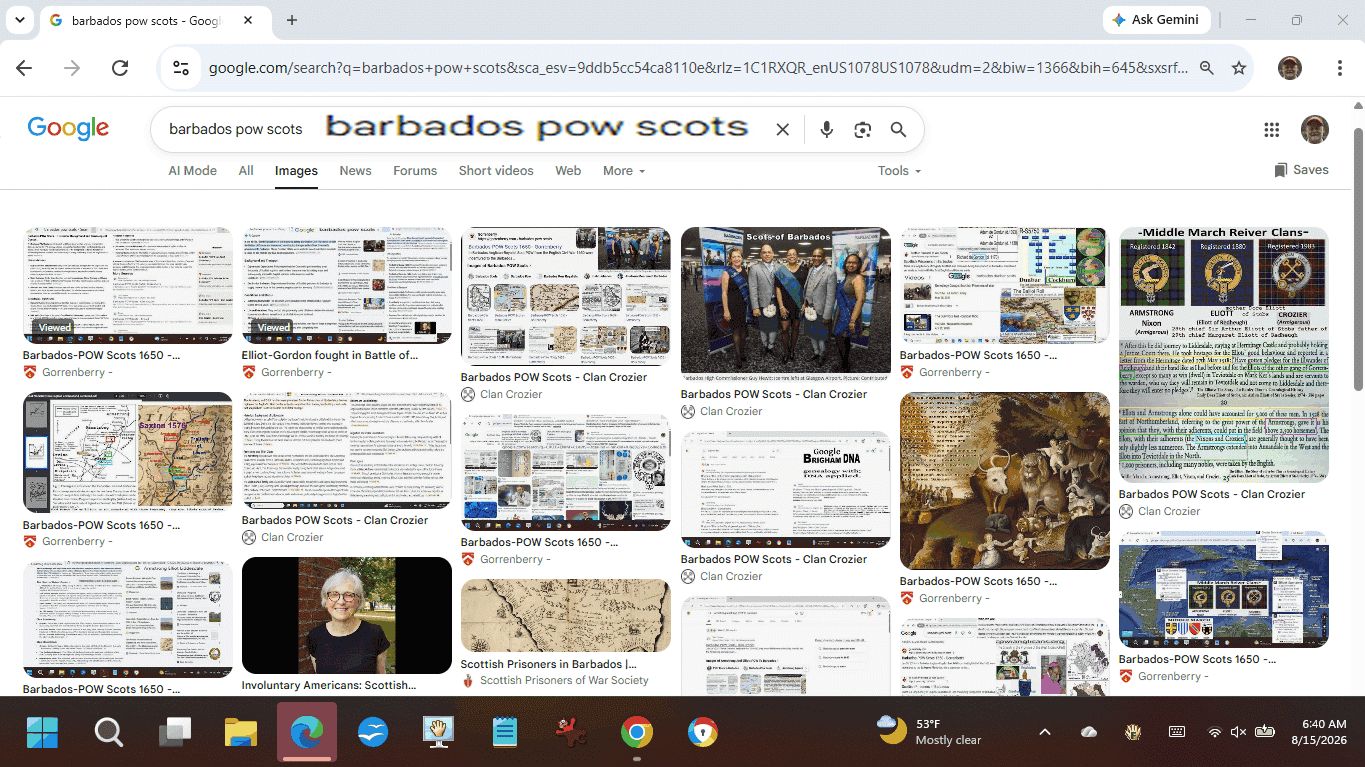Viewport: 1365px width, 767px height.
Task: Clear the Google search query
Action: pyautogui.click(x=783, y=129)
